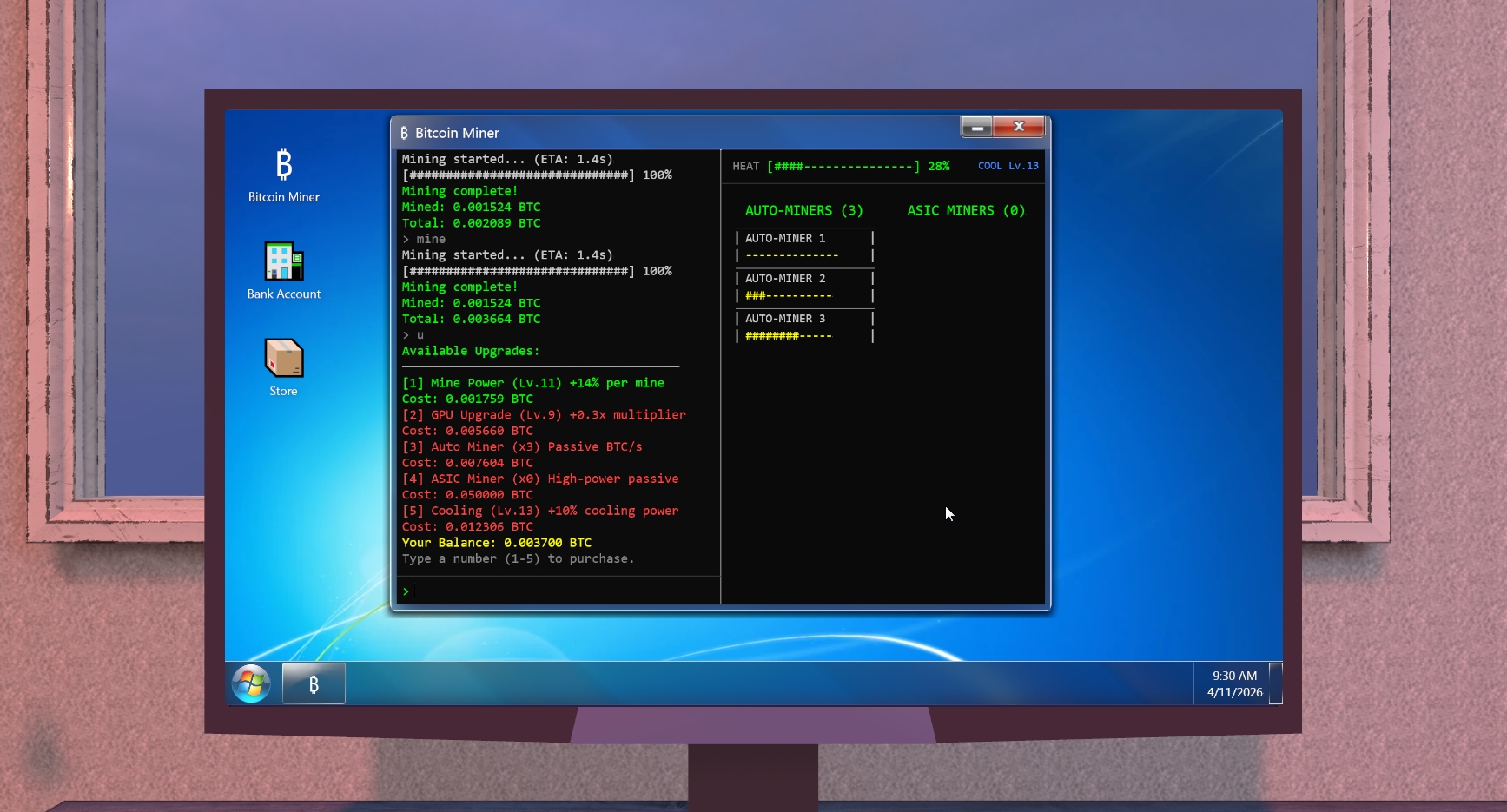Click the Windows Start orb
The width and height of the screenshot is (1507, 812).
coord(251,683)
